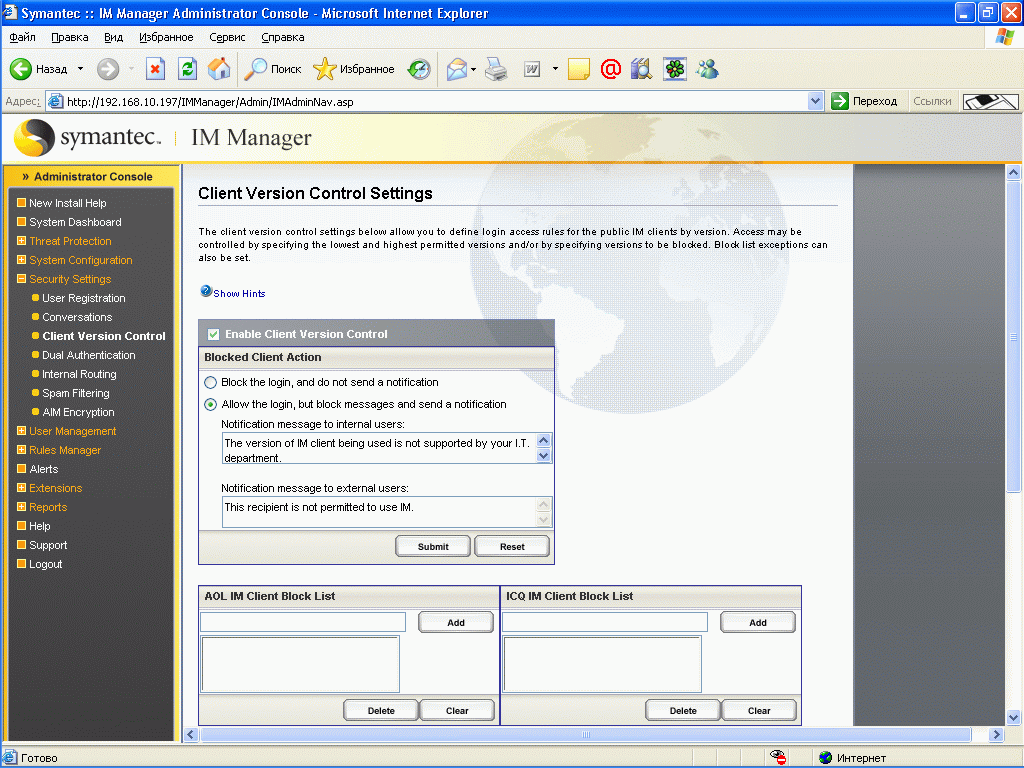Viewport: 1024px width, 768px height.
Task: Click Add in ICQ IM Client Block List
Action: pyautogui.click(x=758, y=622)
